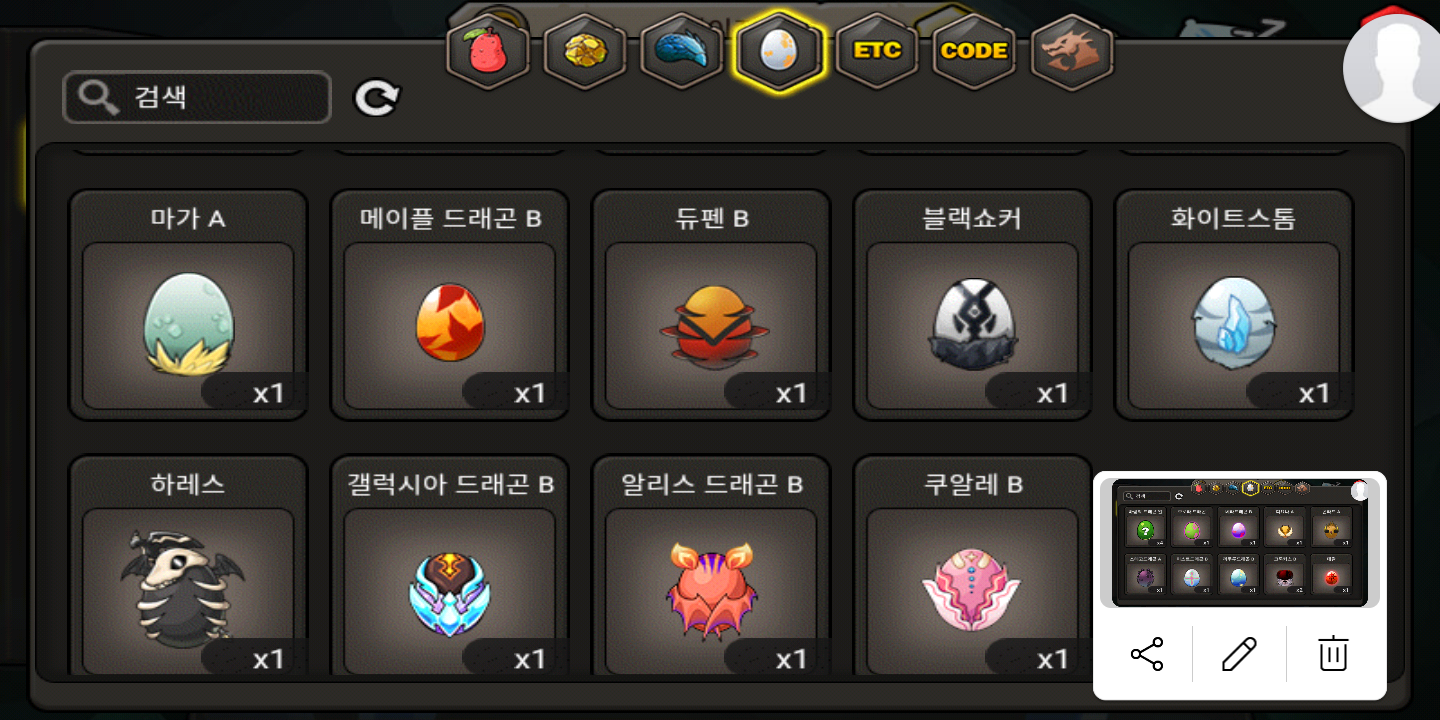Pick the 알리스 드래곤 B egg
The width and height of the screenshot is (1440, 720).
711,566
